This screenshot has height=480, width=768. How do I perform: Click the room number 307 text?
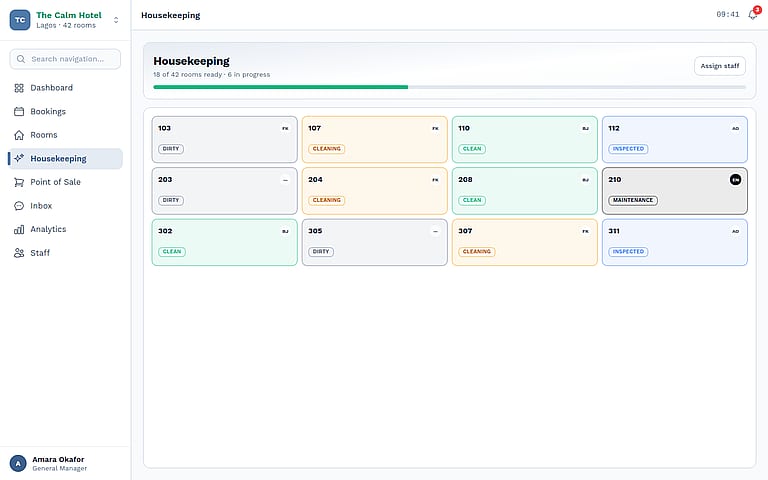[465, 231]
